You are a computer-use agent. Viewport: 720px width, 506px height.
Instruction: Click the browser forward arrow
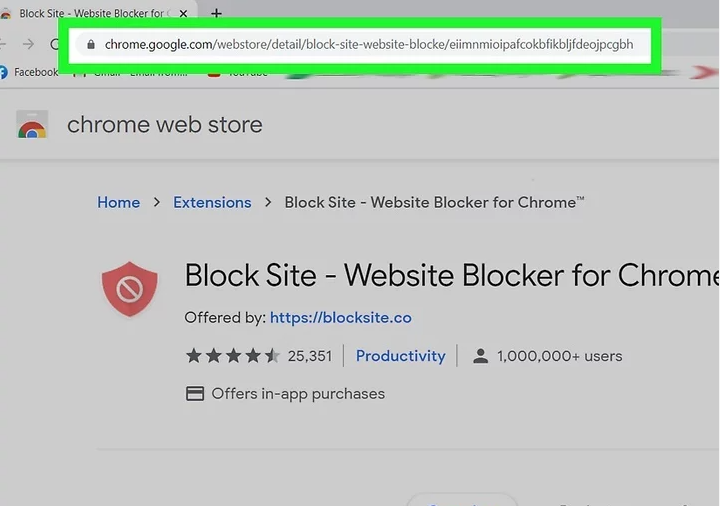coord(28,44)
